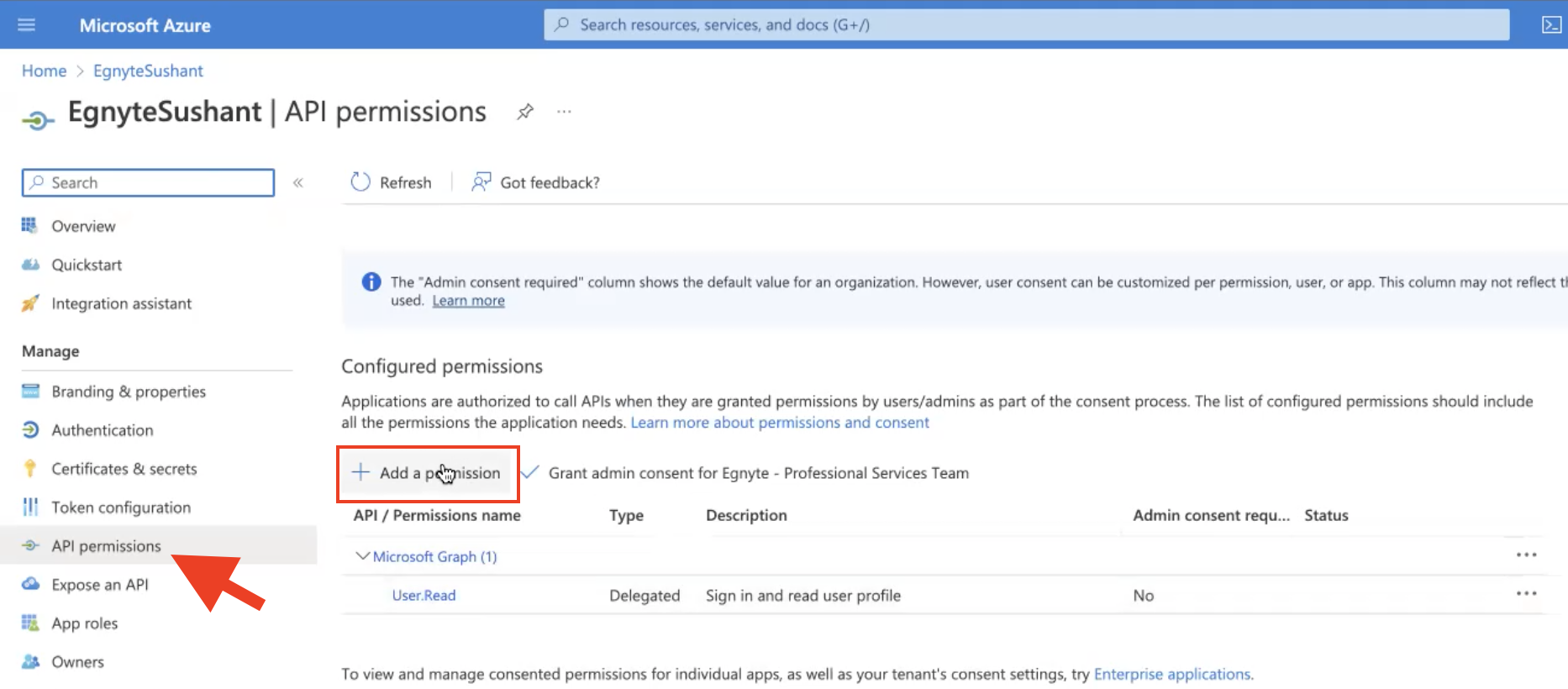Click the Integration assistant rocket icon
Image resolution: width=1568 pixels, height=689 pixels.
30,302
